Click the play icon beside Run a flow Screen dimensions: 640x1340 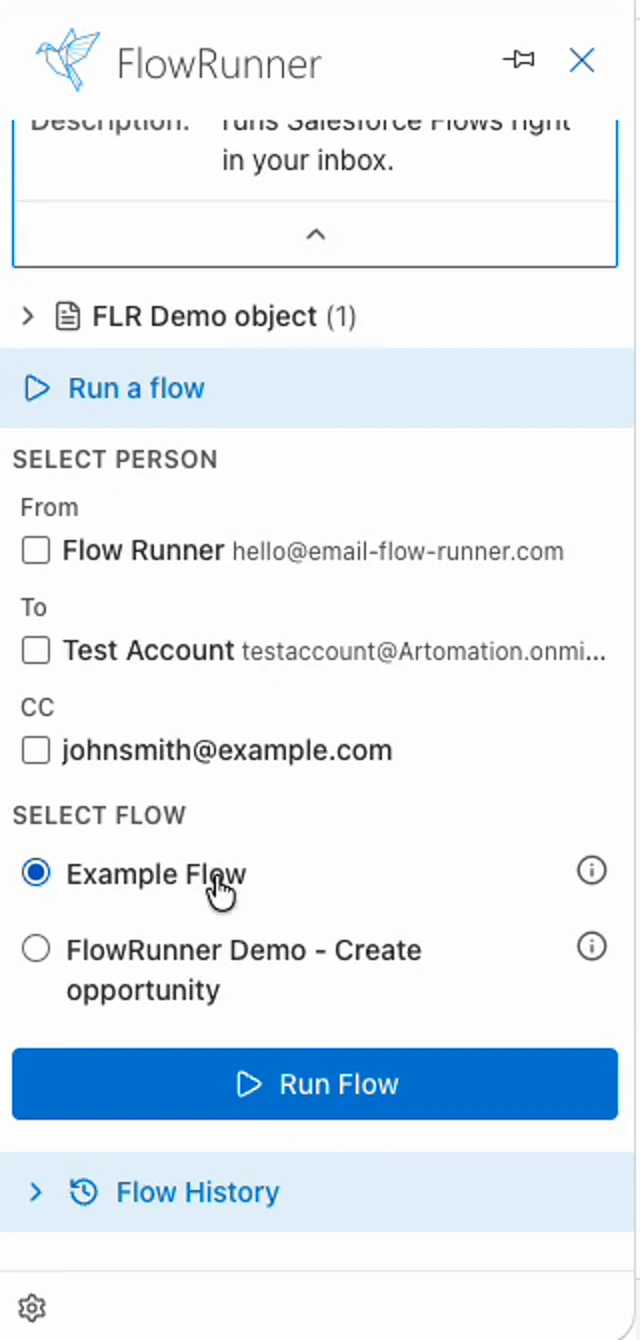(37, 388)
